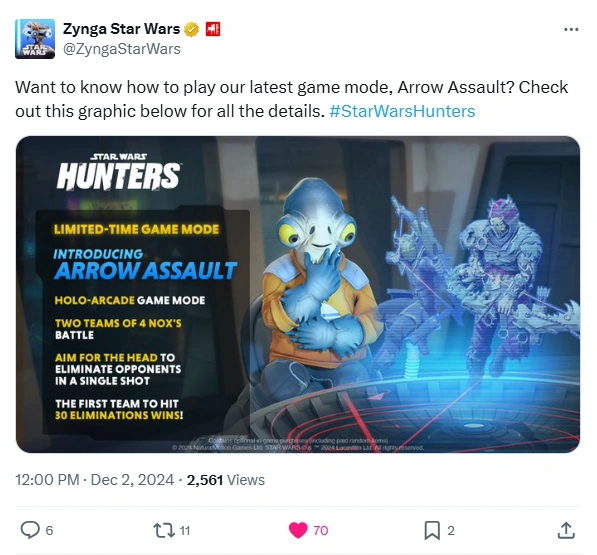The width and height of the screenshot is (597, 555).
Task: Click the gold verified badge
Action: pyautogui.click(x=192, y=29)
